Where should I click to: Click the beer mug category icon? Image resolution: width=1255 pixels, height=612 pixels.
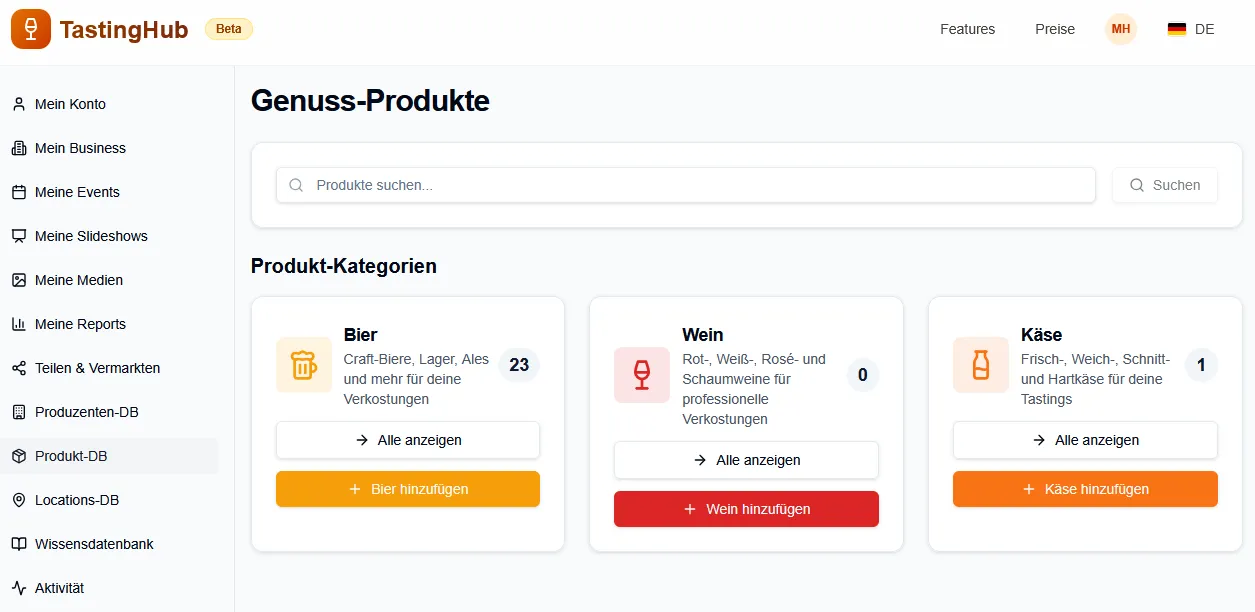[x=304, y=365]
